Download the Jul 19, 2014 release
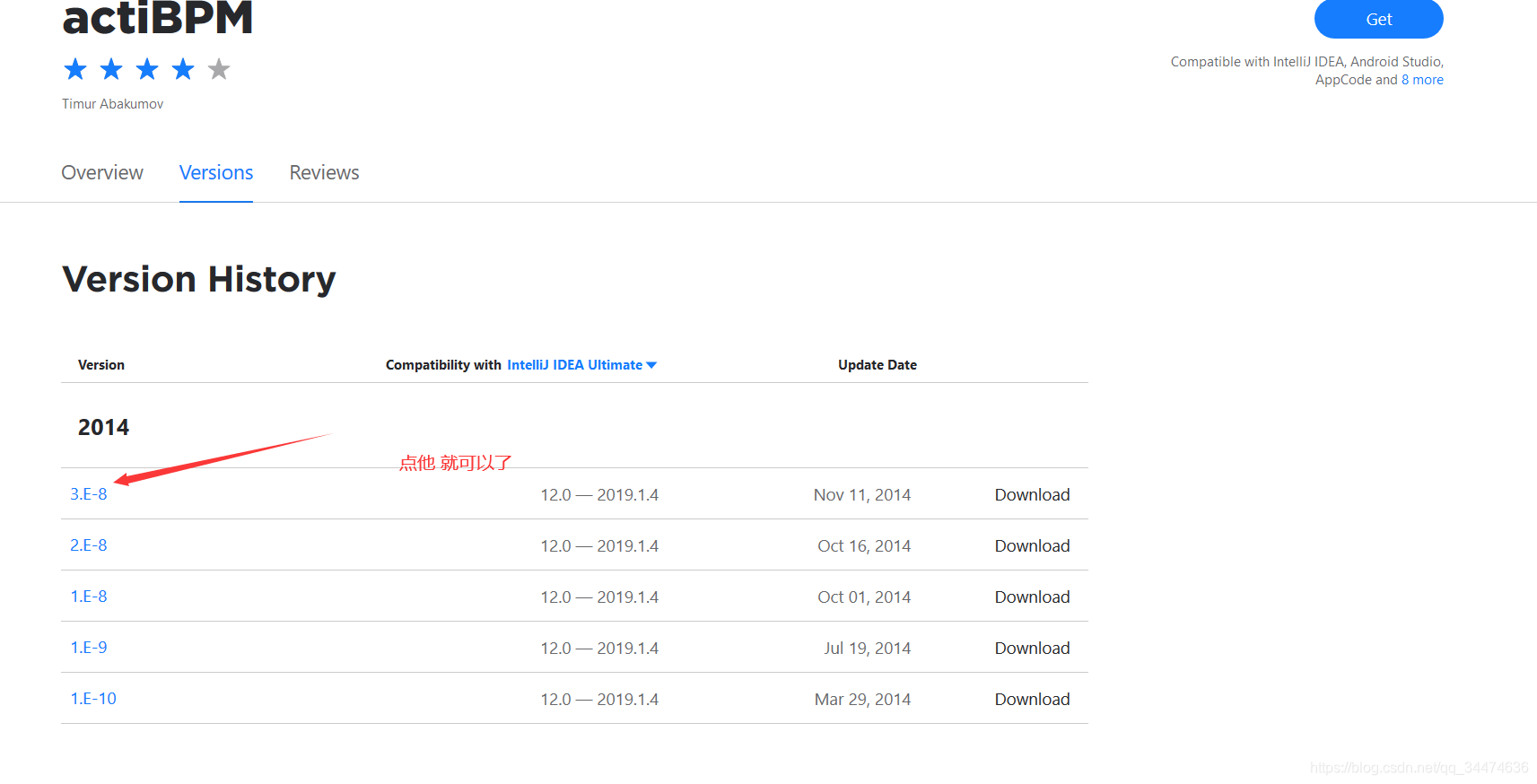This screenshot has width=1537, height=784. pyautogui.click(x=1032, y=649)
